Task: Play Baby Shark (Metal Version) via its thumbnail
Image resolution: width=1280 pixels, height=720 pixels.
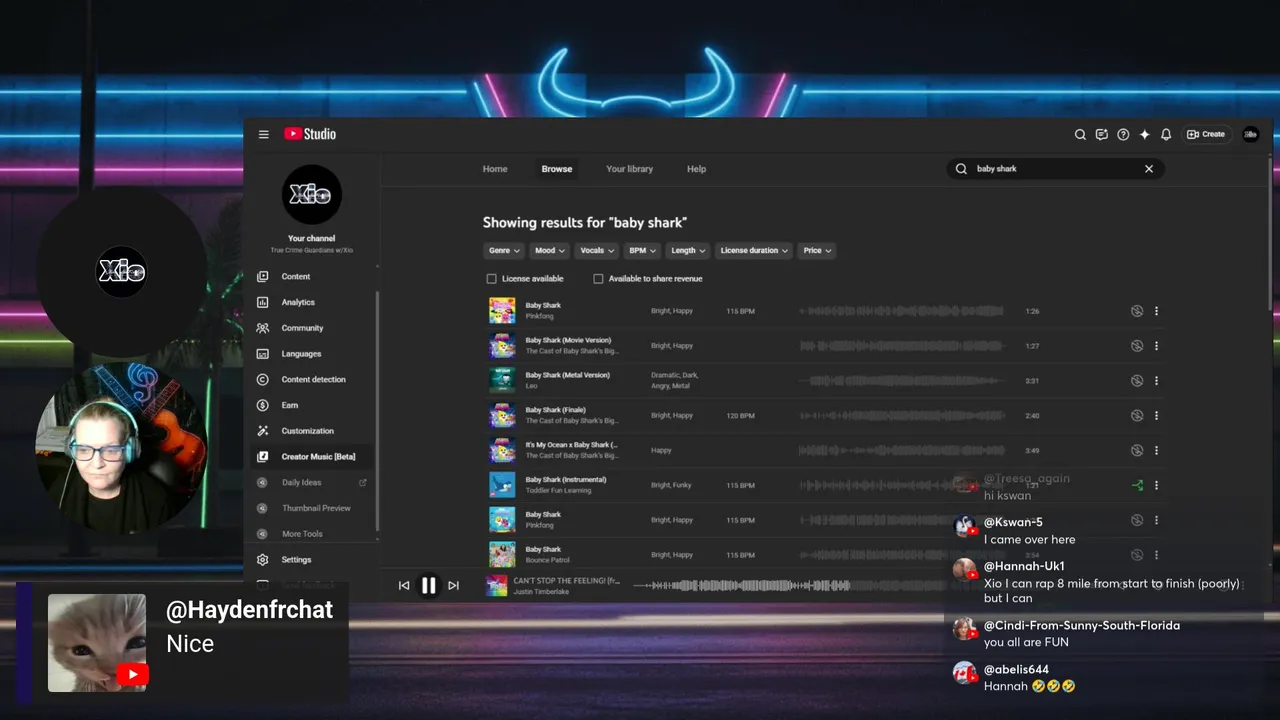Action: point(502,381)
